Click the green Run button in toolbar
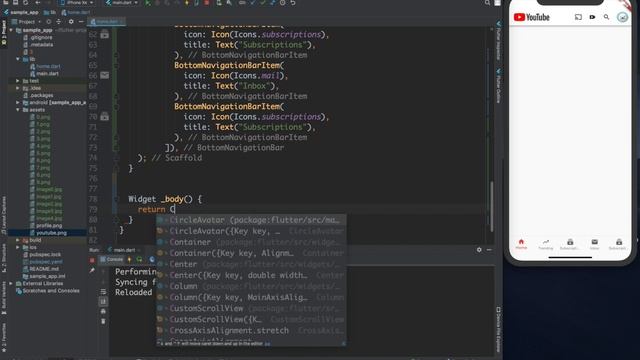The width and height of the screenshot is (640, 360). (x=148, y=3)
